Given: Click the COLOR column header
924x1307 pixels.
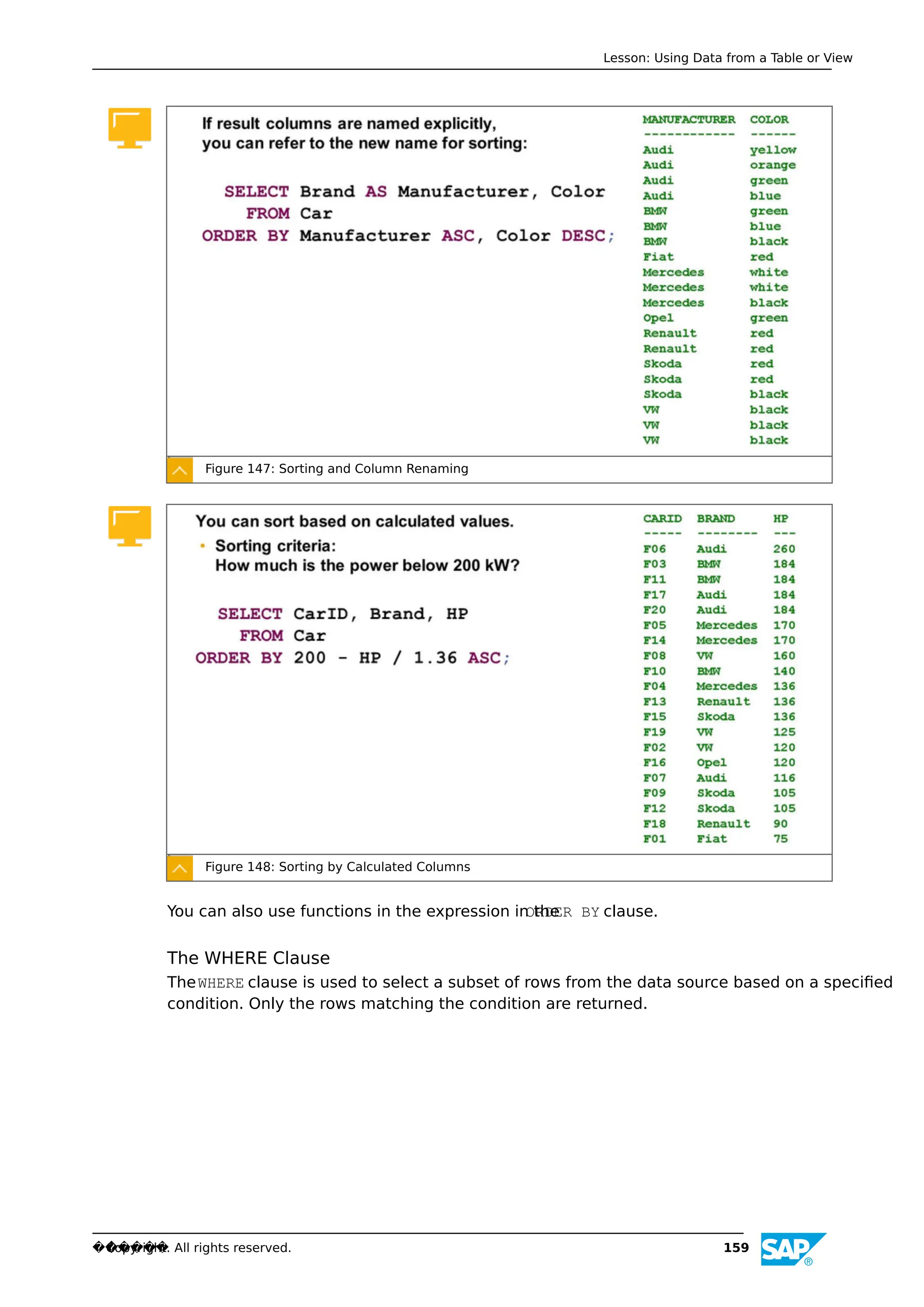Looking at the screenshot, I should (769, 120).
